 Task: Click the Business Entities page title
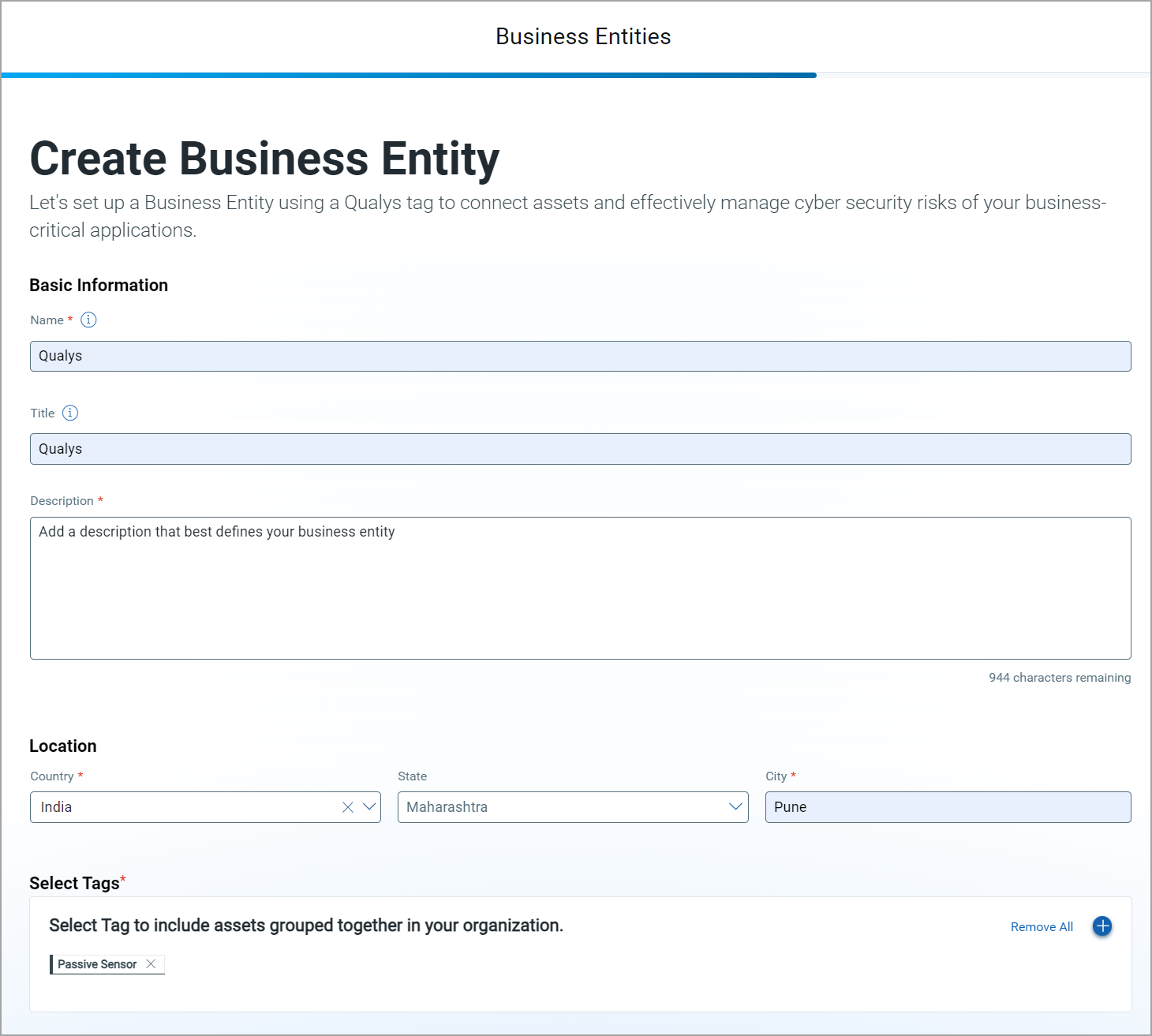click(583, 36)
